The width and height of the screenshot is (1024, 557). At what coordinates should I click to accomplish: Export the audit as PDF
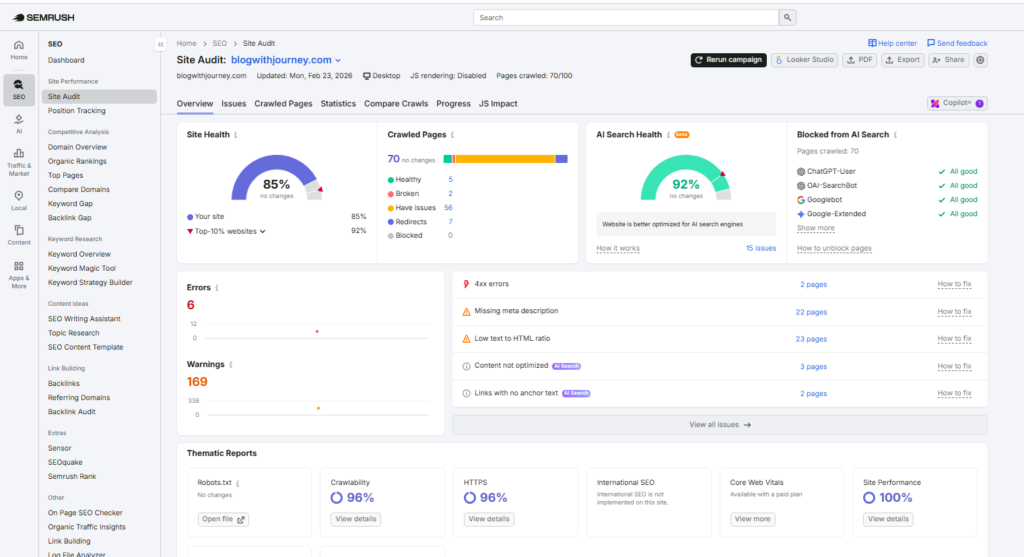pos(859,60)
